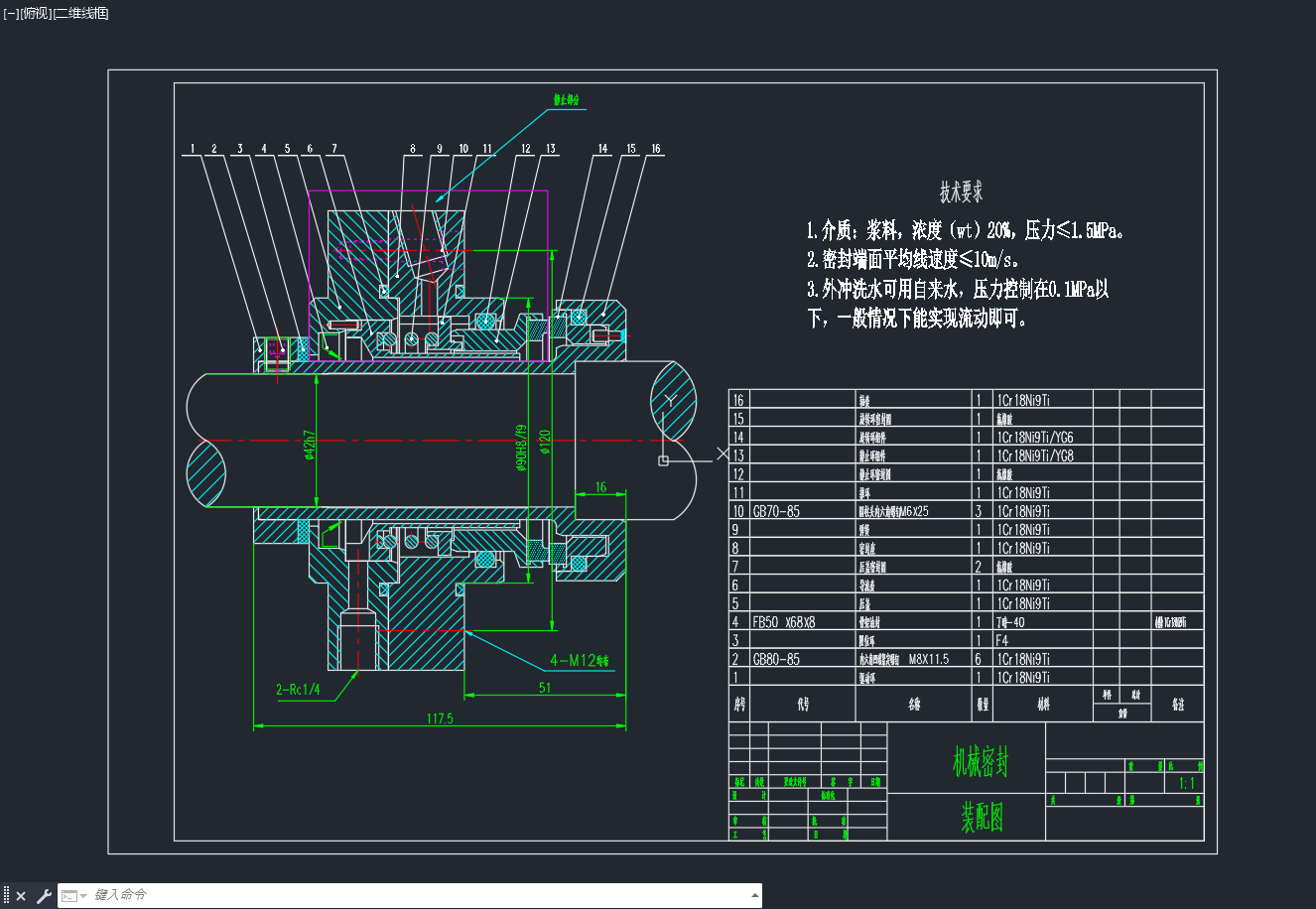
Task: Select the 51 dimension text
Action: click(x=545, y=687)
